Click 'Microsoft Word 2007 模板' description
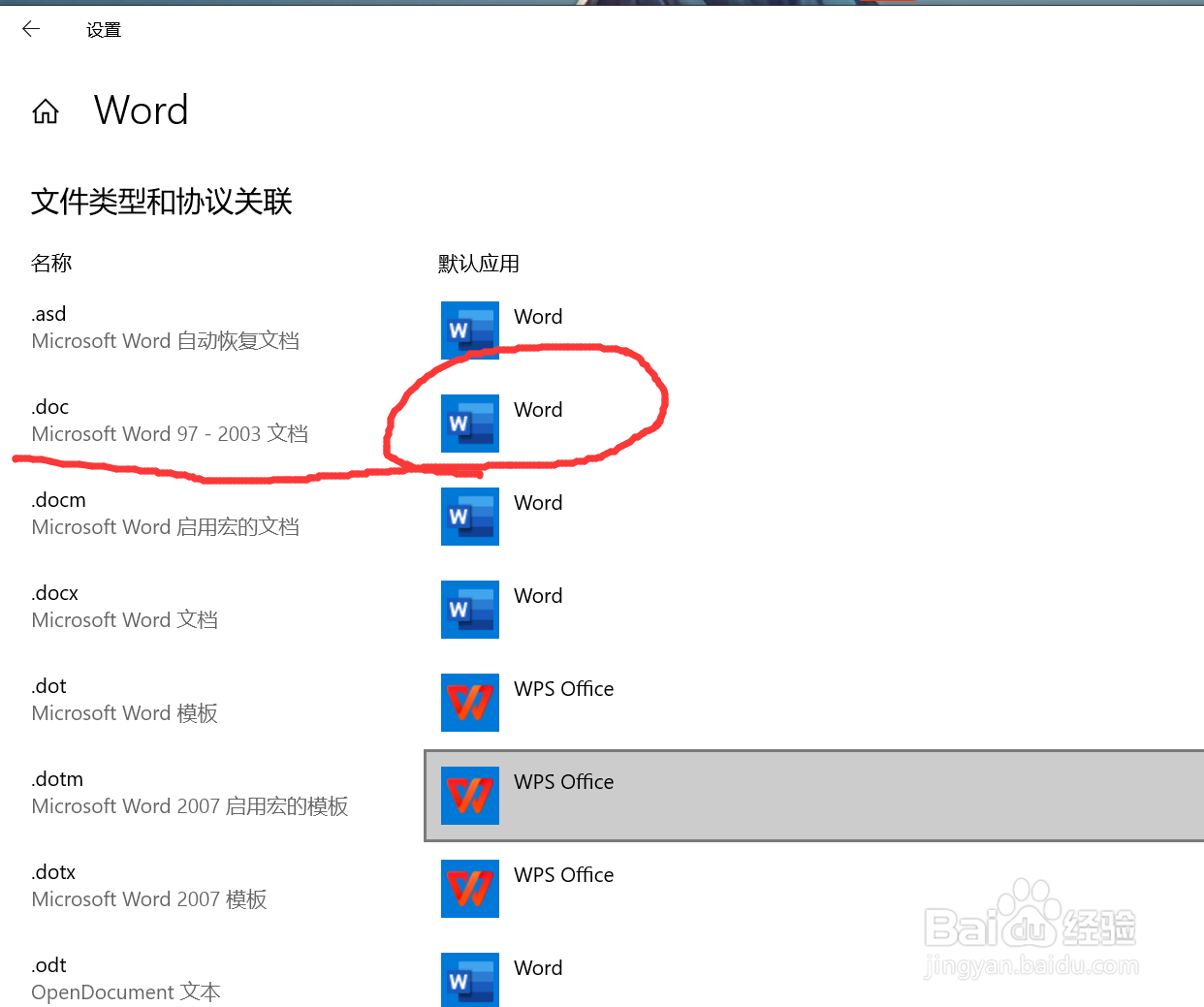The image size is (1204, 1007). tap(149, 899)
